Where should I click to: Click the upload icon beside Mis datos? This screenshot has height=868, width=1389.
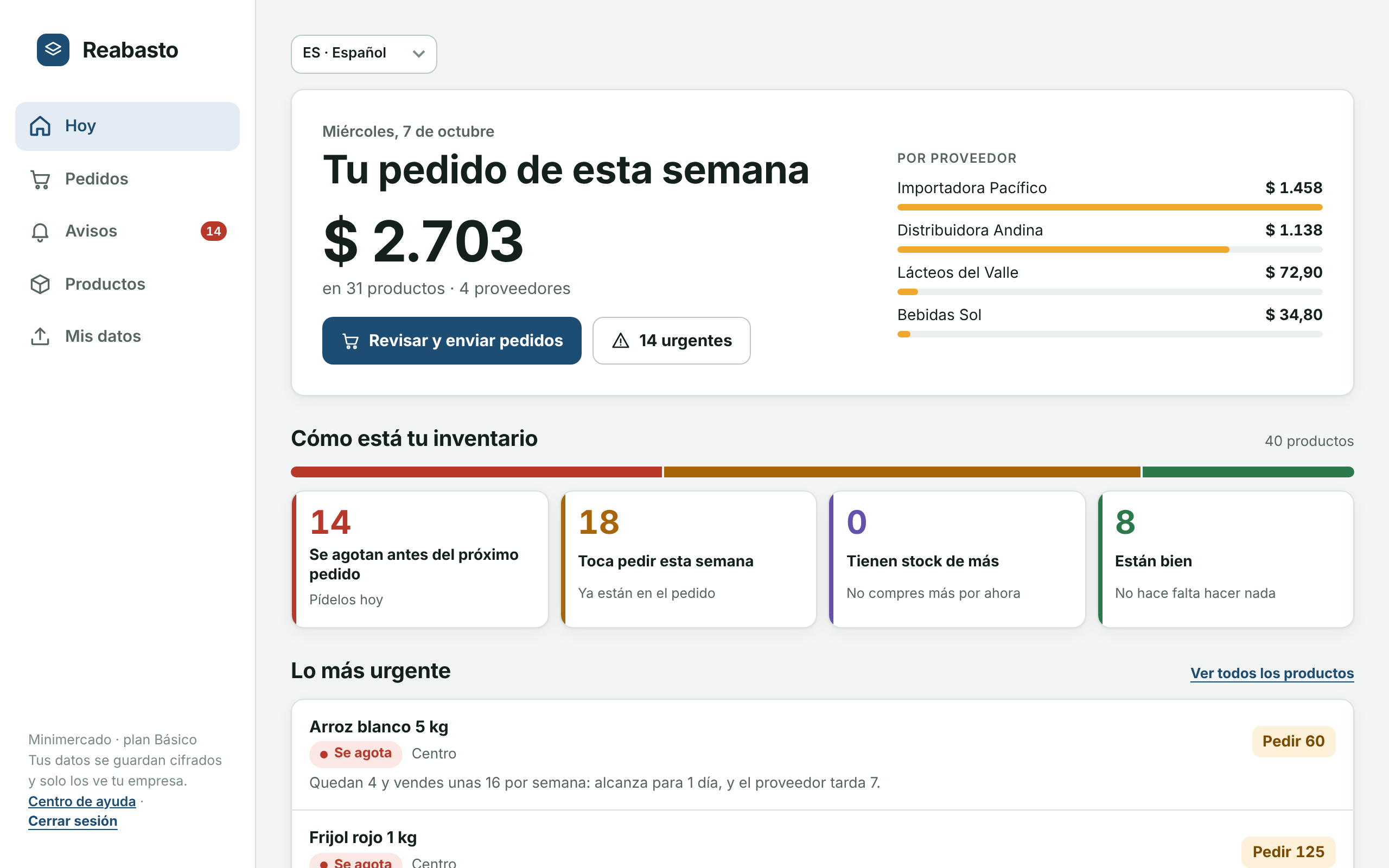[40, 336]
